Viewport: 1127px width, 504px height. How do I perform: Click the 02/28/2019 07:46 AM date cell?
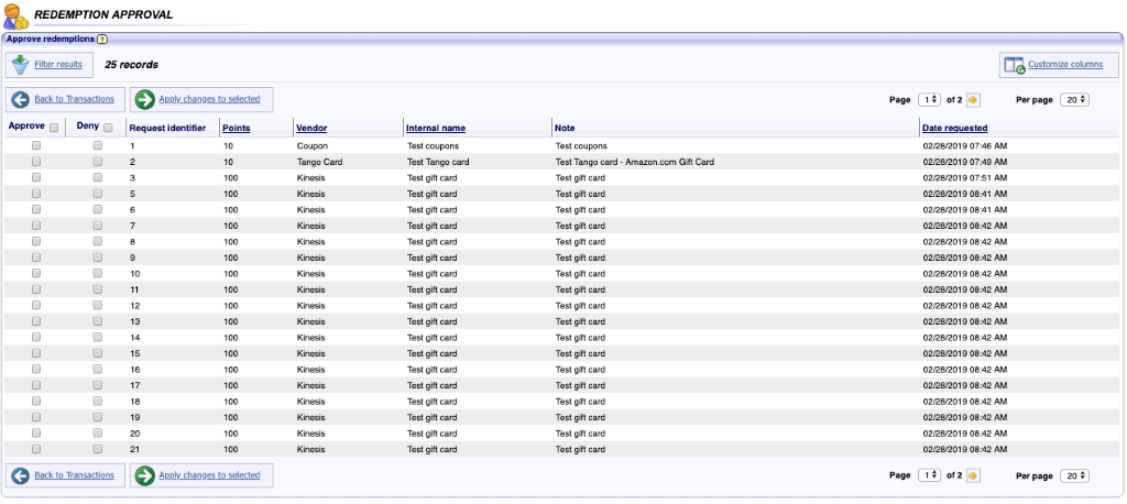(965, 146)
